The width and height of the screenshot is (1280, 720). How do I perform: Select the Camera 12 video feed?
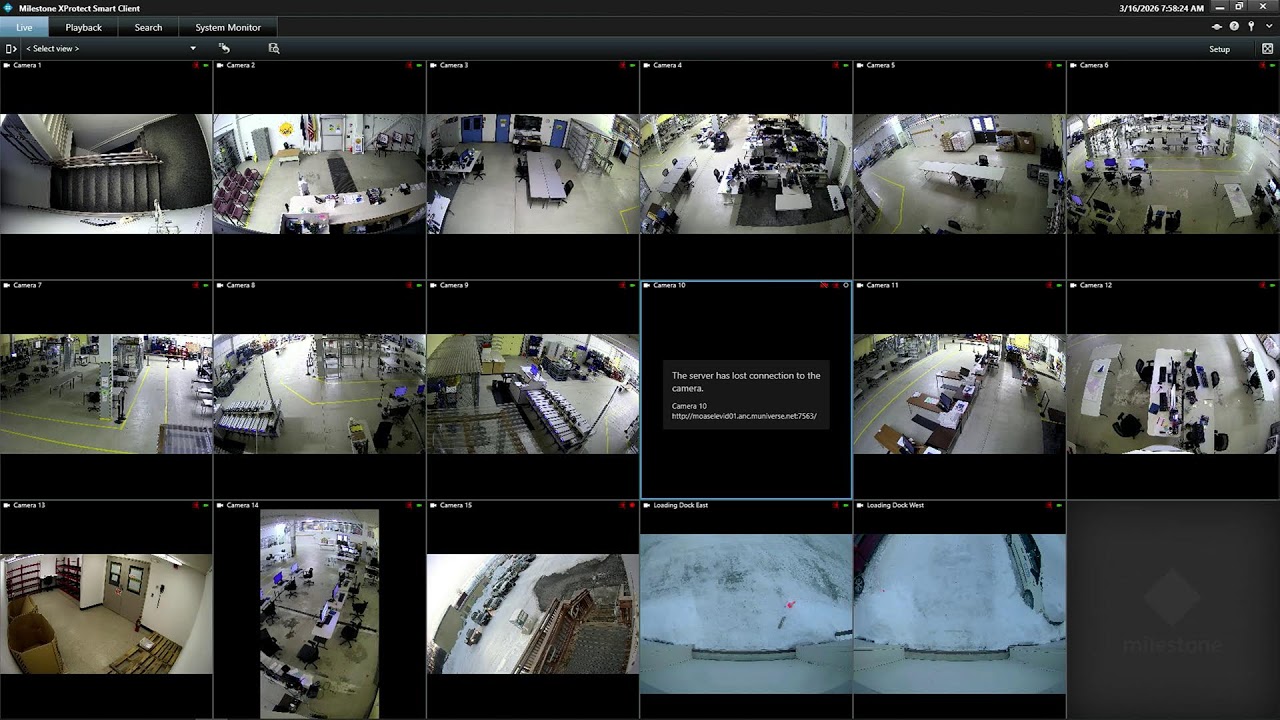tap(1173, 394)
